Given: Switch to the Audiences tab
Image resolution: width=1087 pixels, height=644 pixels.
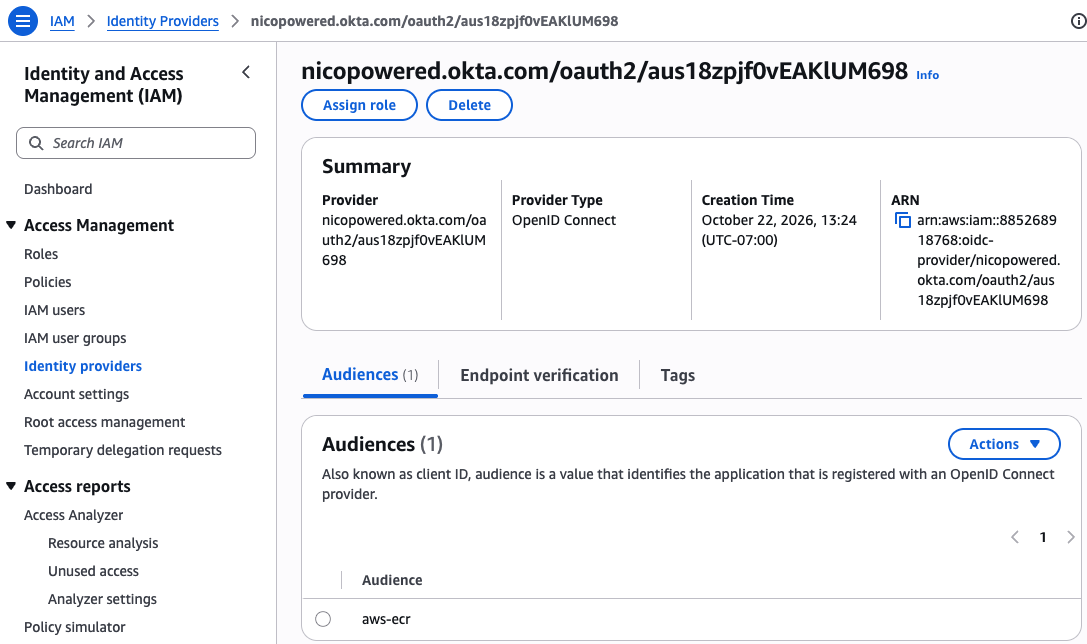Looking at the screenshot, I should click(x=369, y=375).
